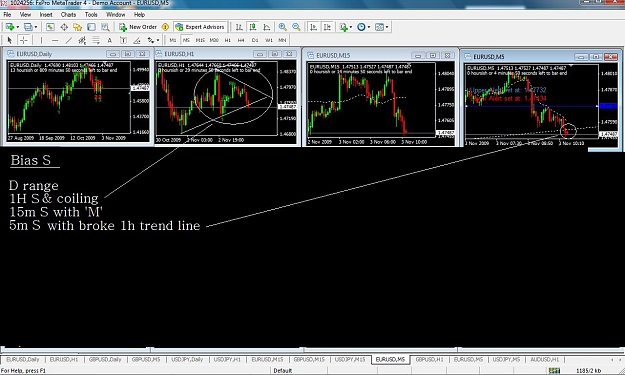Open the Navigator folder-star icon
The image size is (625, 375).
click(77, 27)
